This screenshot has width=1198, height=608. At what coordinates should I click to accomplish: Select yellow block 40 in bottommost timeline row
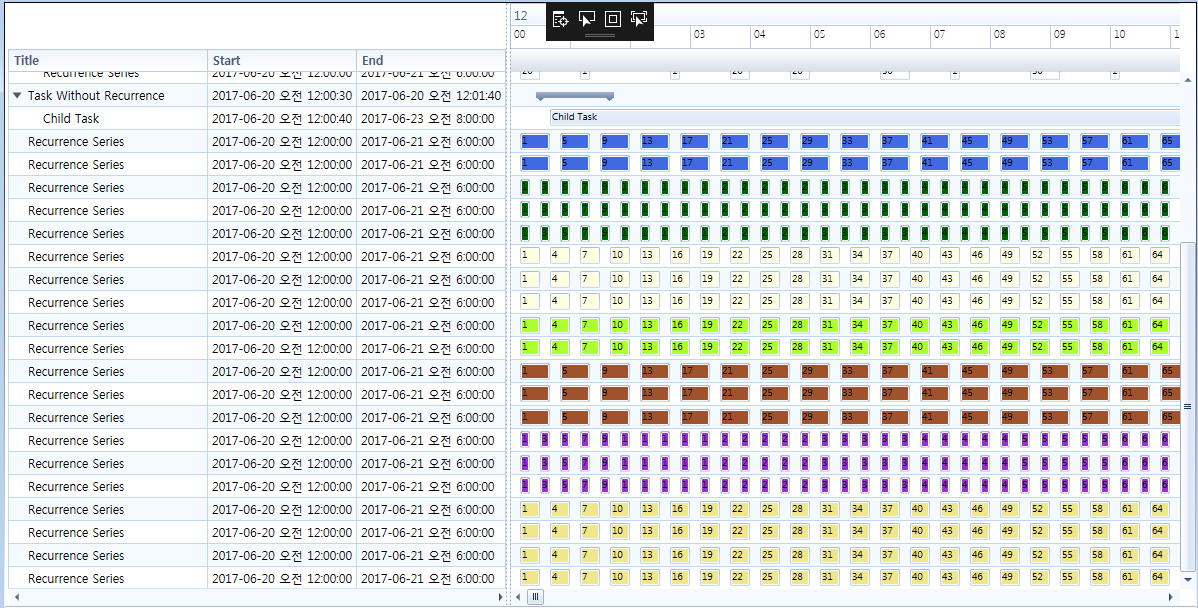pos(919,578)
